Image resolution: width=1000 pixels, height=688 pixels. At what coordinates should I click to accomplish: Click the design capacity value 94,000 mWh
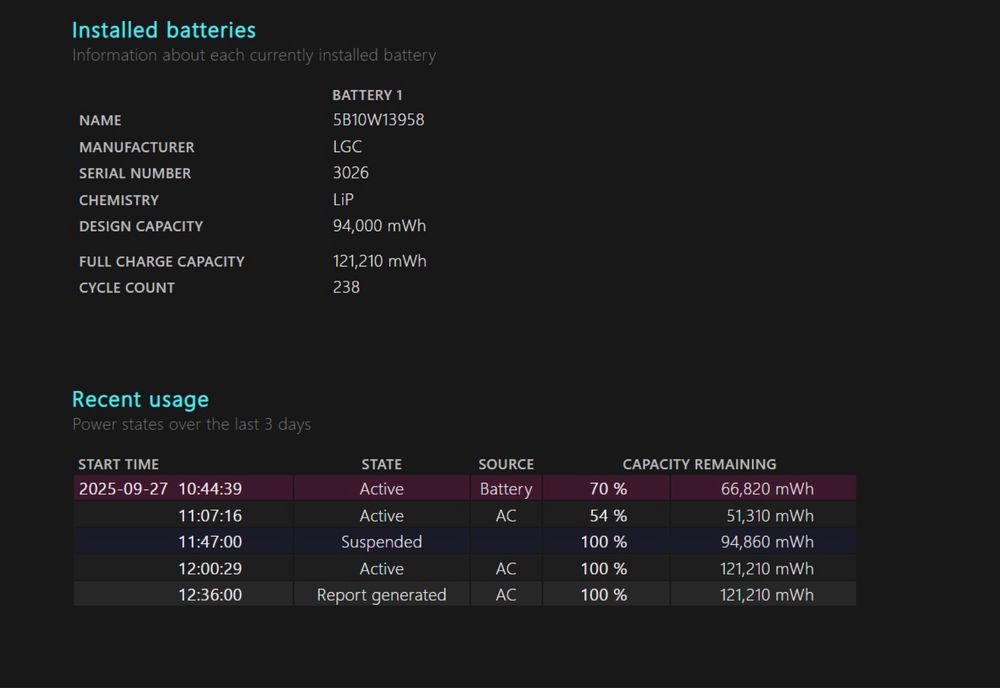coord(379,226)
